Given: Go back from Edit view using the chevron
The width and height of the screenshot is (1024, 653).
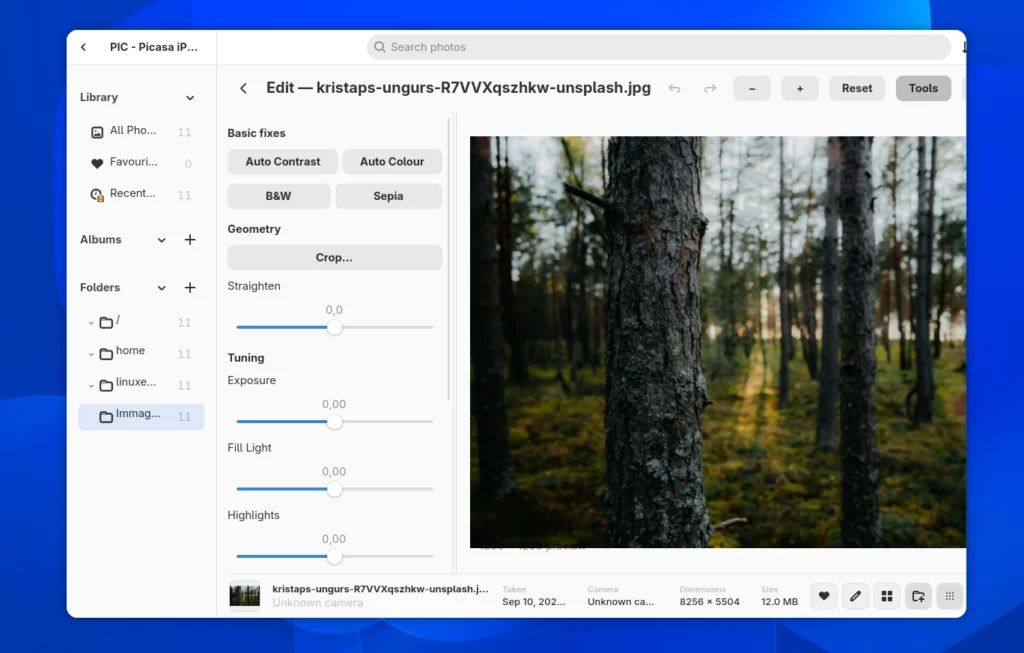Looking at the screenshot, I should click(243, 88).
